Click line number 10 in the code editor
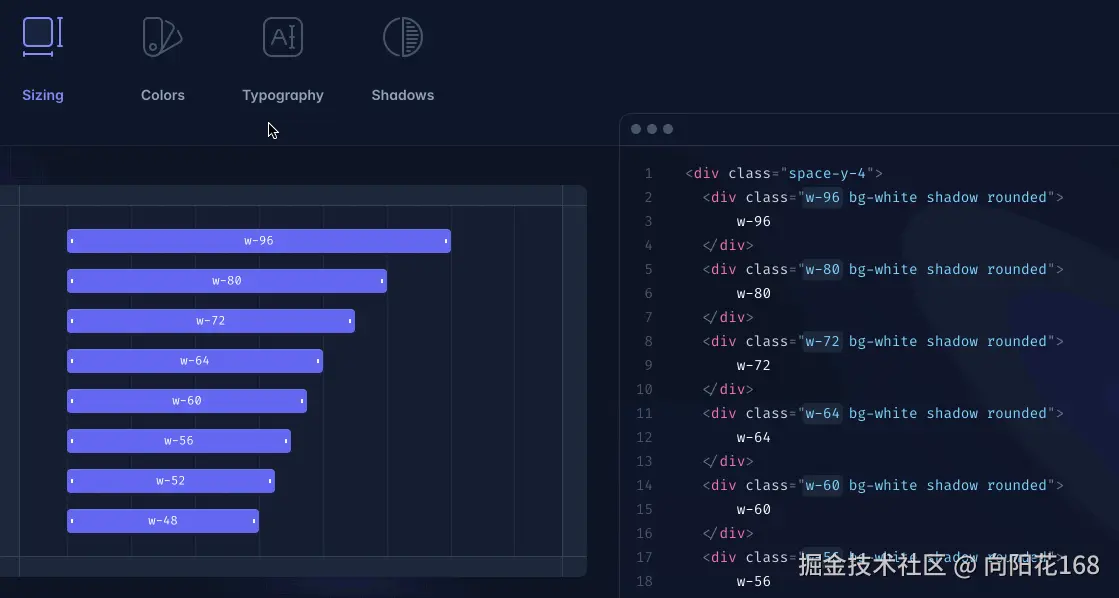Viewport: 1119px width, 598px height. tap(644, 389)
